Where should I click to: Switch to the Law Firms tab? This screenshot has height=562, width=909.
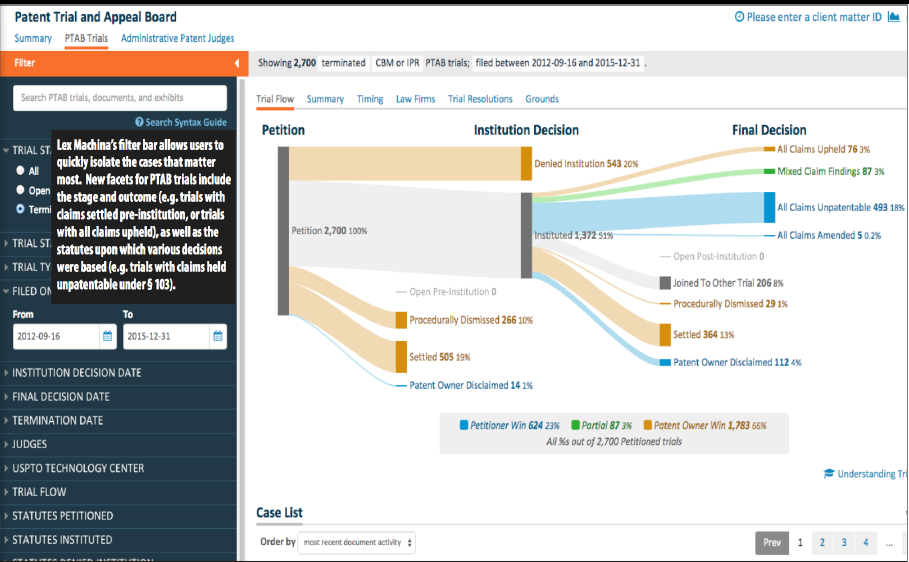click(x=416, y=99)
